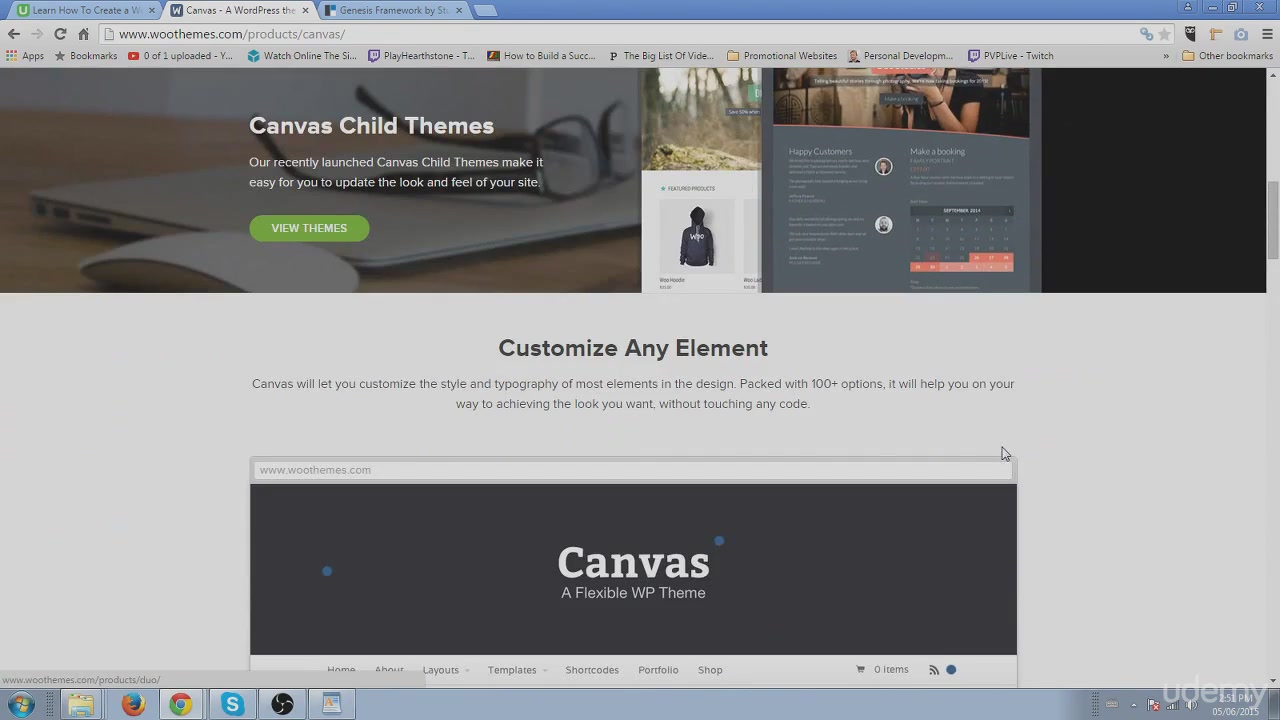Click the chain link icon in address bar
1280x720 pixels.
[1146, 34]
